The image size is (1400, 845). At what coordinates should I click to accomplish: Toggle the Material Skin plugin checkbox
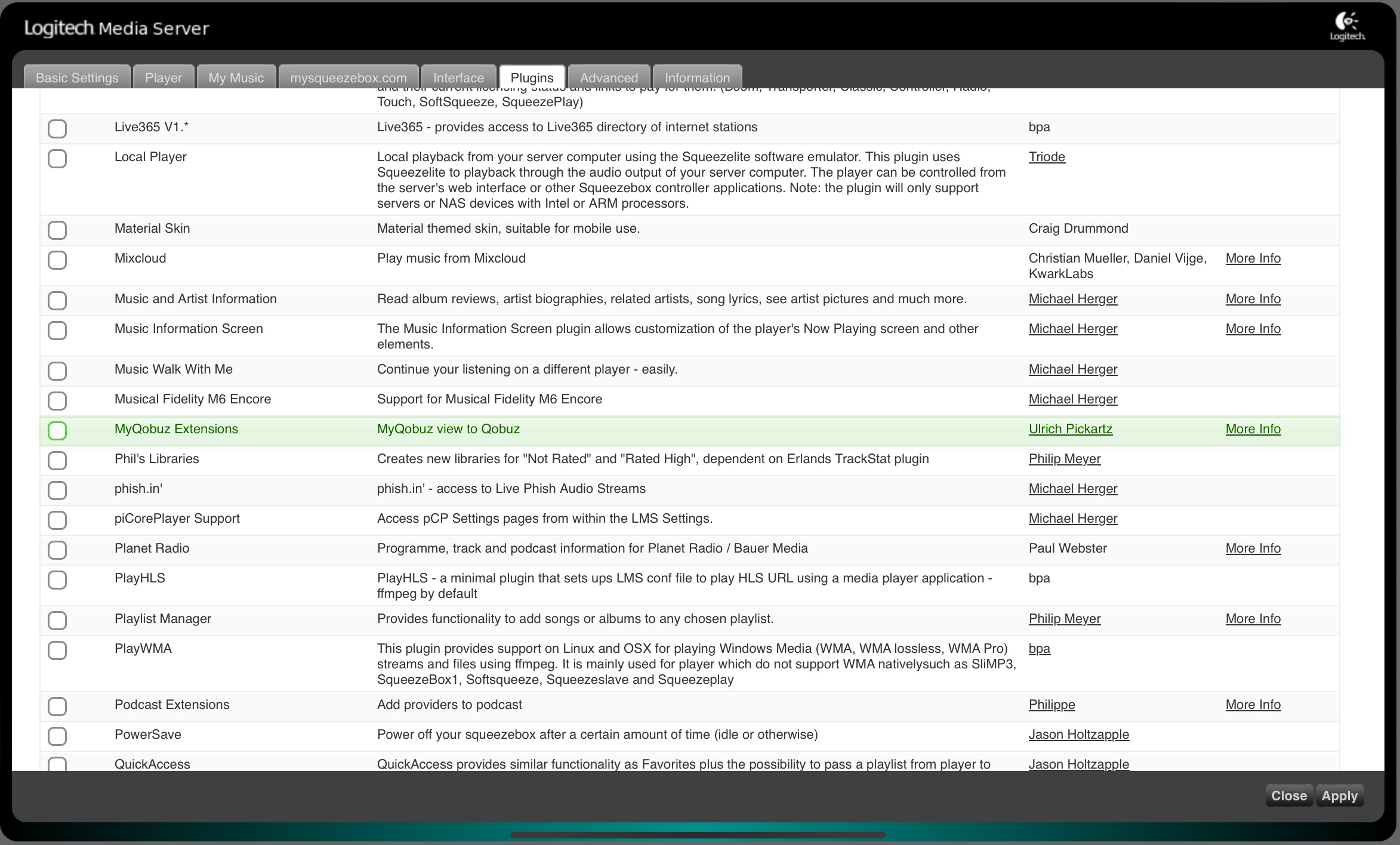pos(57,229)
